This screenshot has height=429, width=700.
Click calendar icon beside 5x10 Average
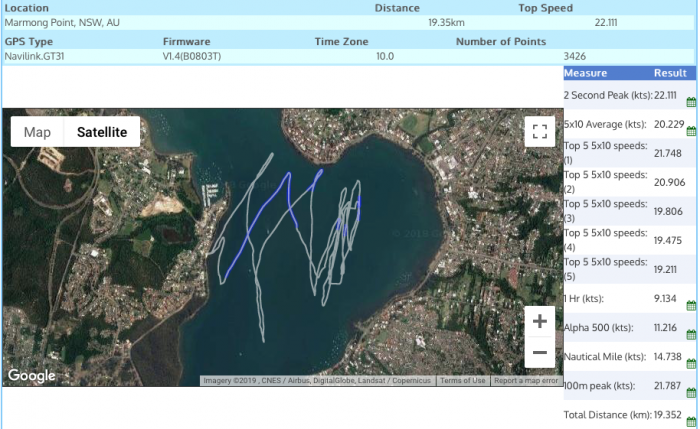[x=691, y=131]
